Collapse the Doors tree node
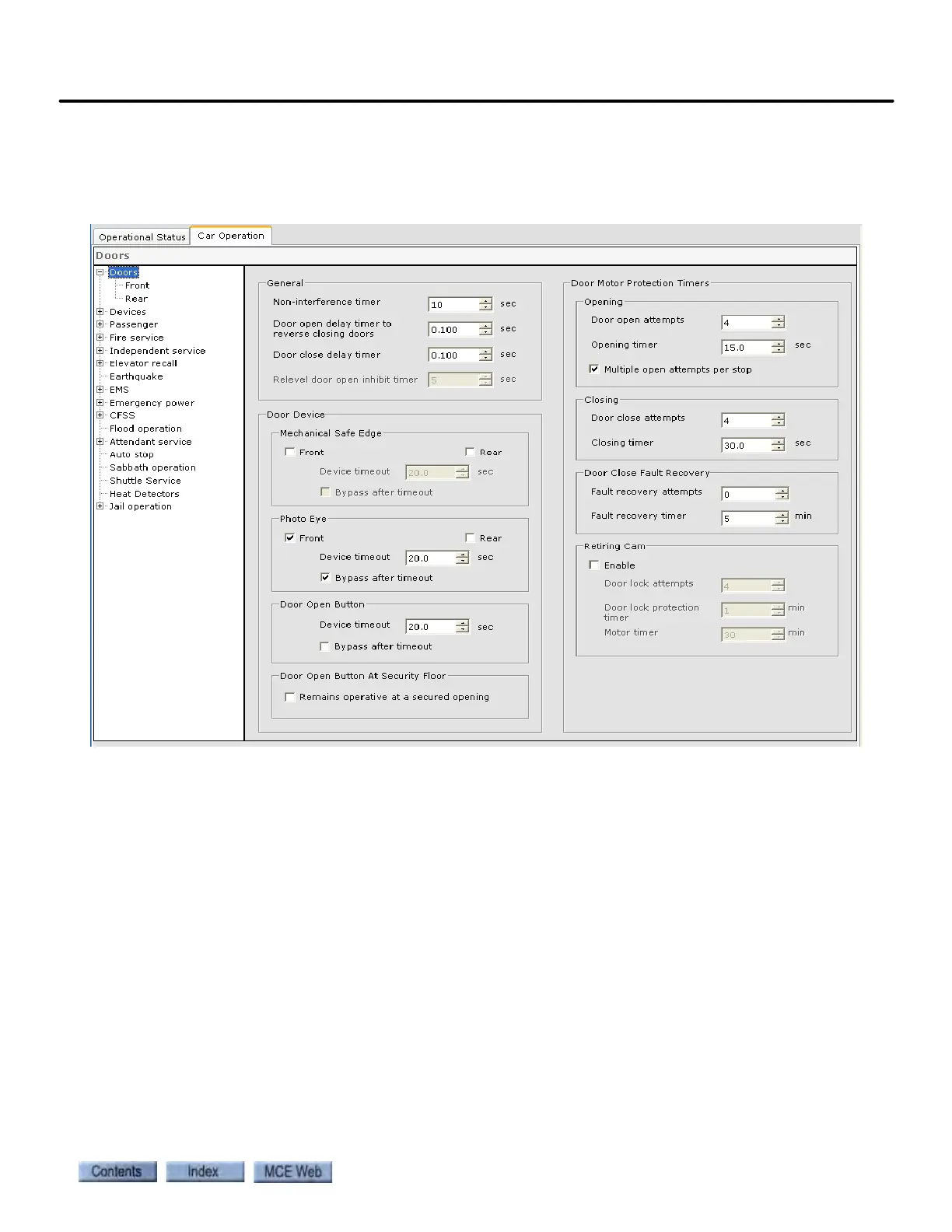952x1232 pixels. pos(100,272)
